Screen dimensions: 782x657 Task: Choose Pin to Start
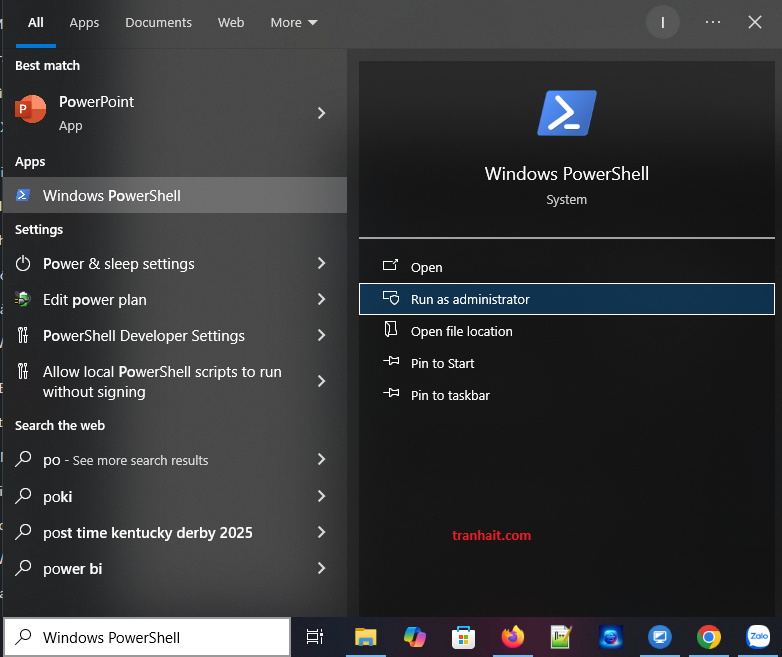(x=567, y=363)
